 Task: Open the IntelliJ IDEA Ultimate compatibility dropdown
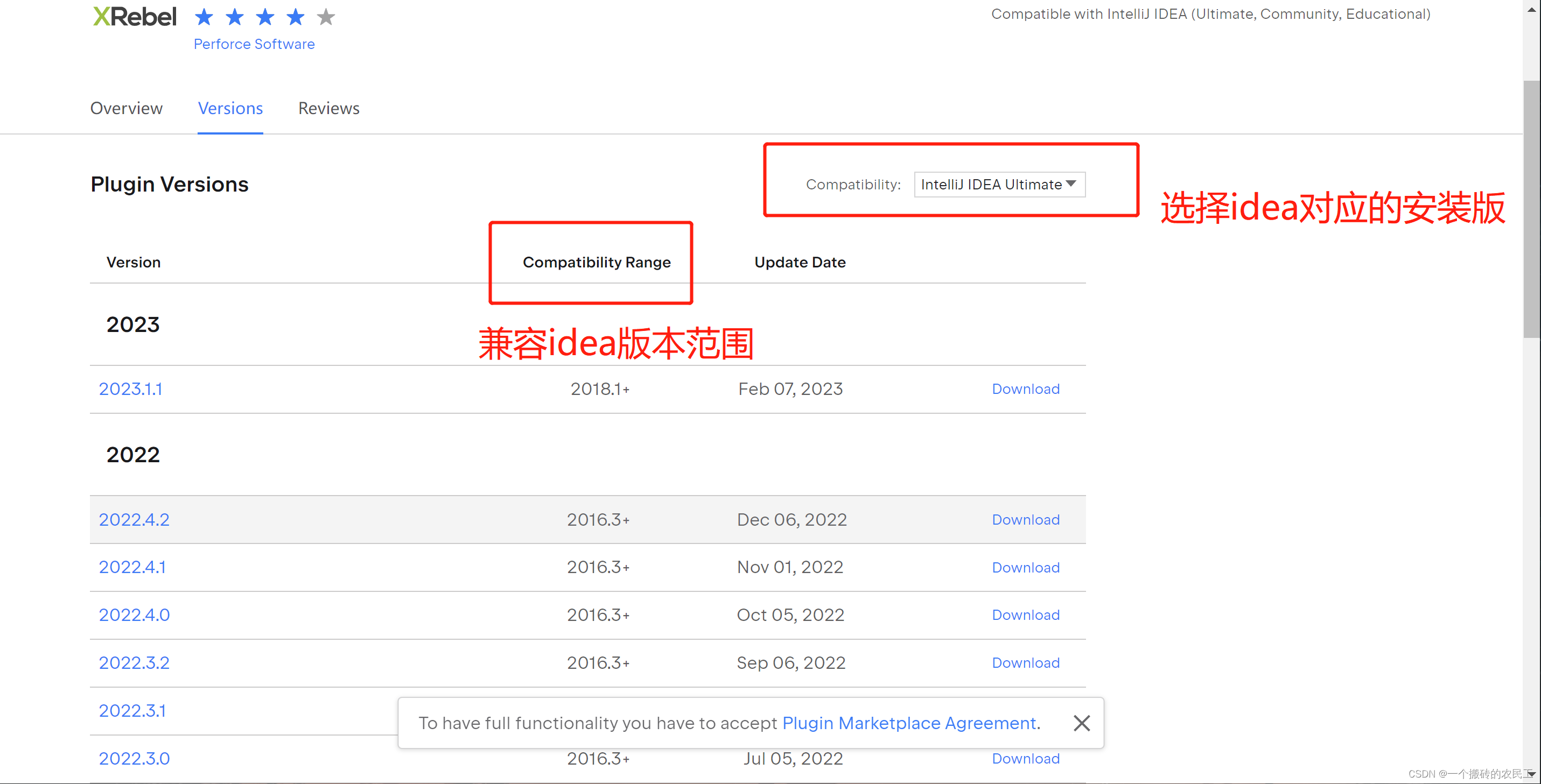click(1000, 184)
